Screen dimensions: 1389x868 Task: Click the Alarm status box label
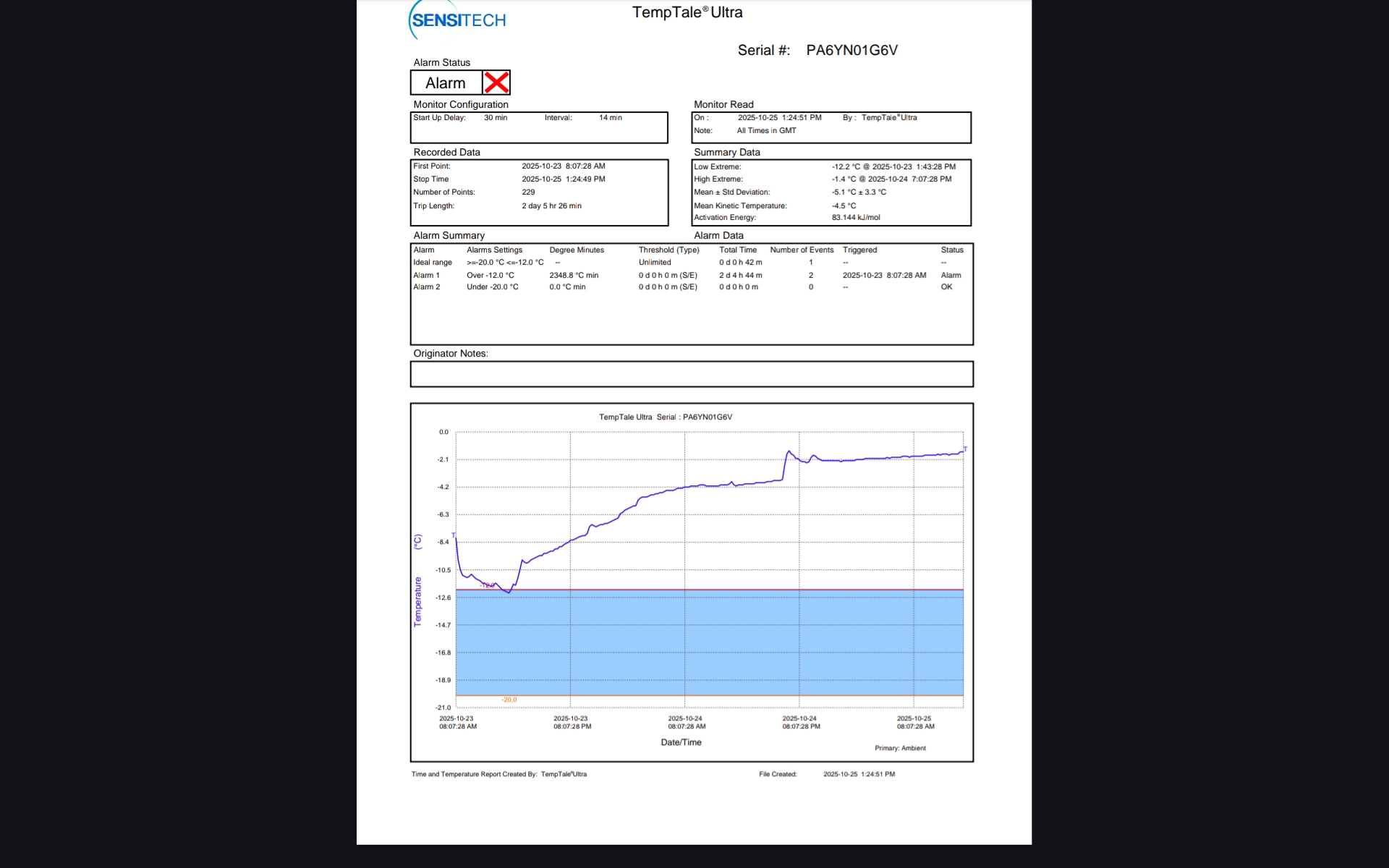pos(445,83)
